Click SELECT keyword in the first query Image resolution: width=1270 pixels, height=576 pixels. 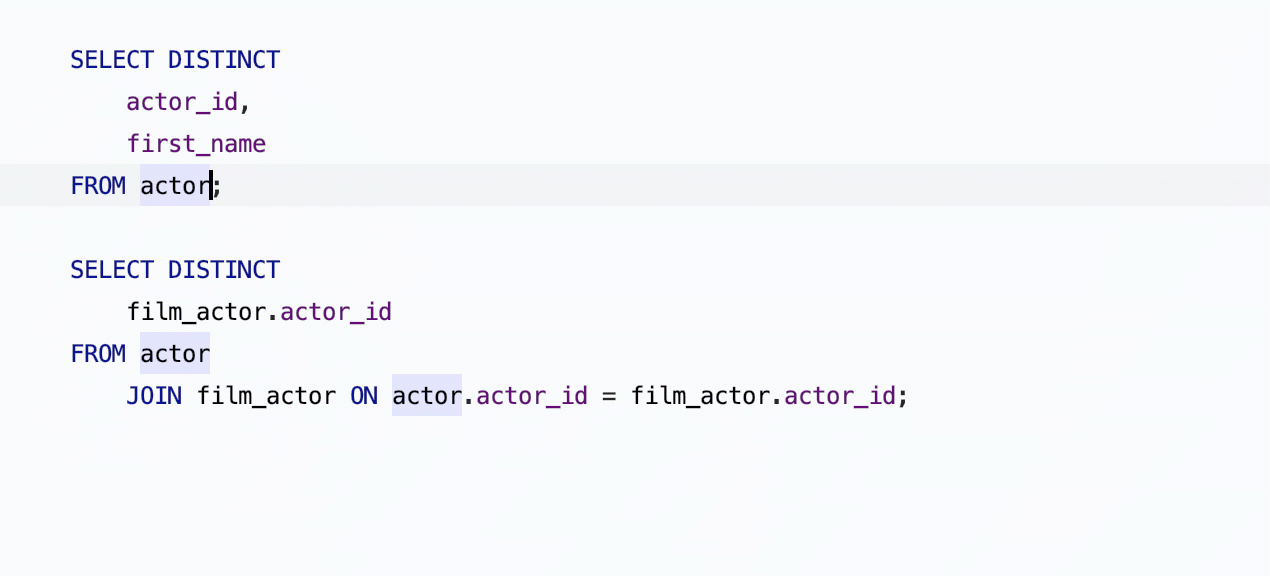click(112, 60)
